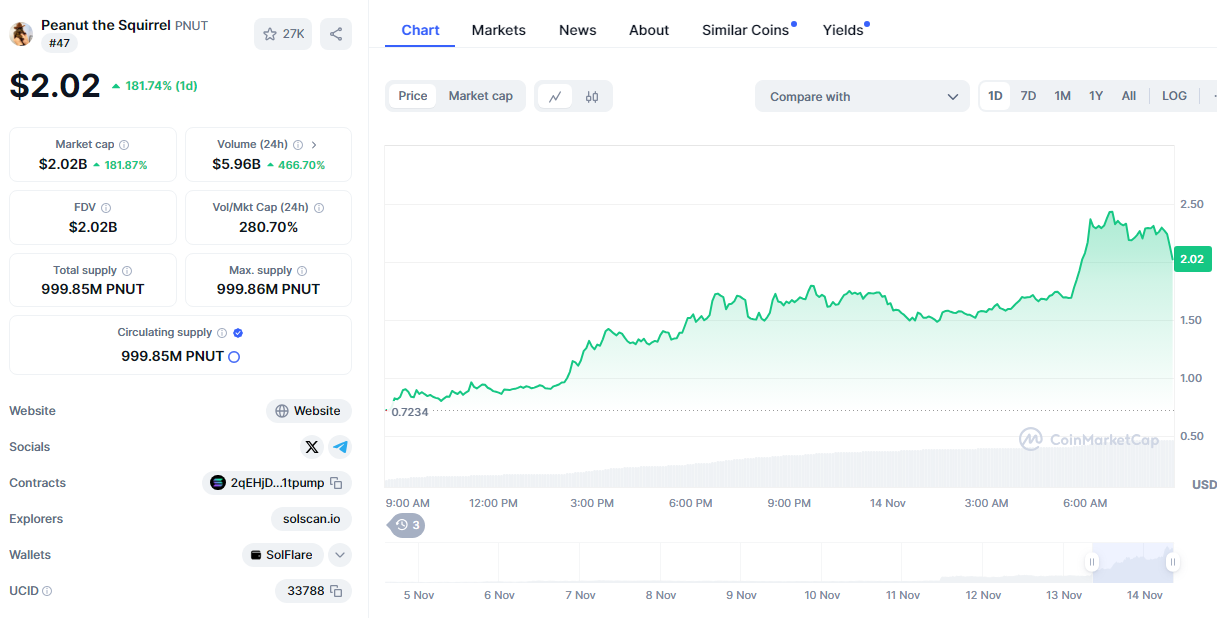This screenshot has width=1217, height=618.
Task: Click the Circulating supply info icon
Action: [222, 333]
